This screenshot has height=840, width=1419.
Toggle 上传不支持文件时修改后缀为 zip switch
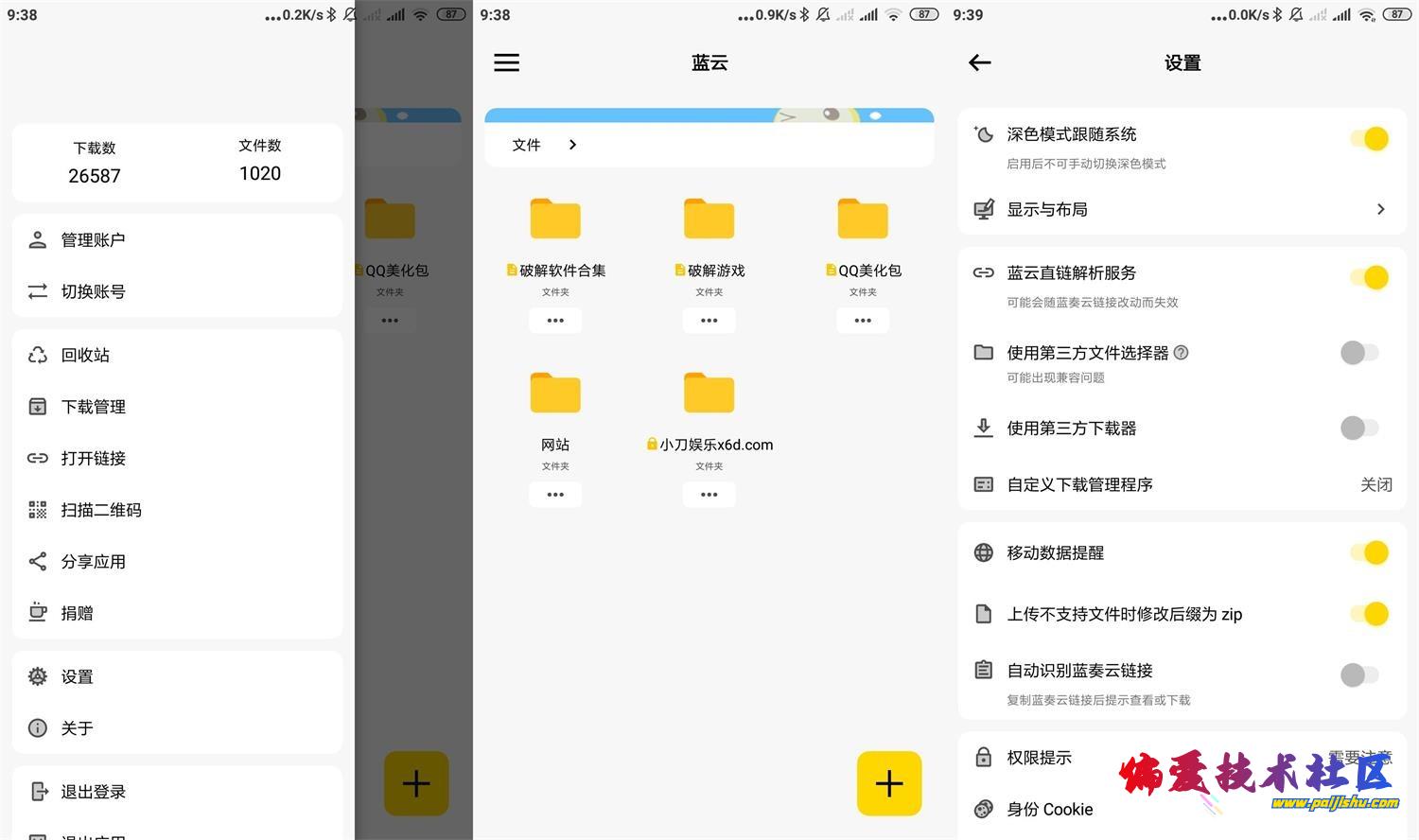(1370, 614)
